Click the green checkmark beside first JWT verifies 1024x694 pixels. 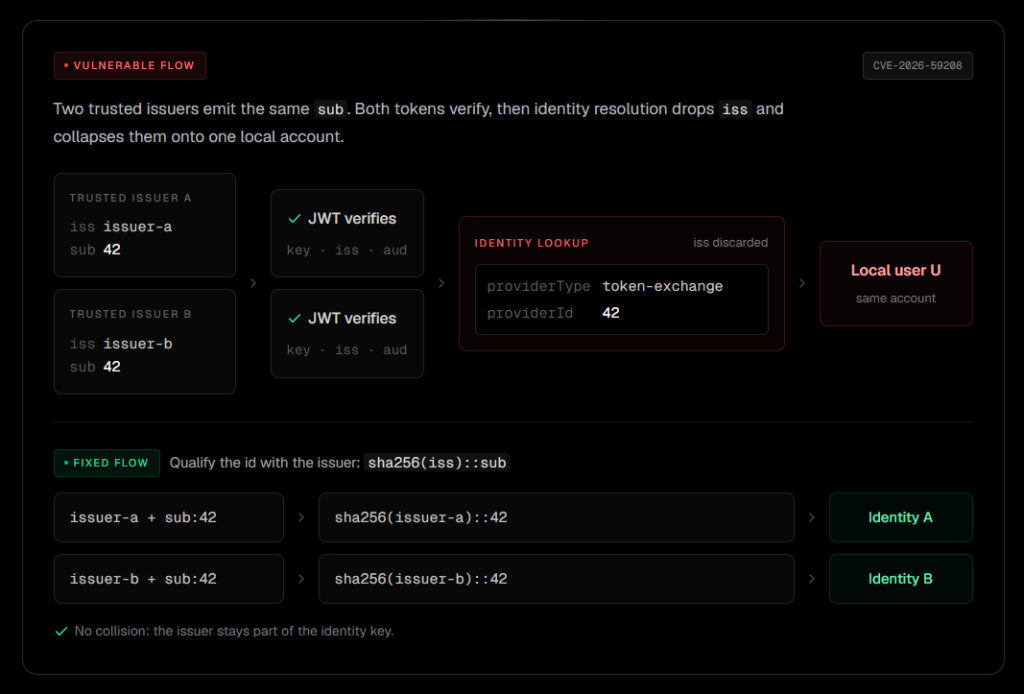295,219
